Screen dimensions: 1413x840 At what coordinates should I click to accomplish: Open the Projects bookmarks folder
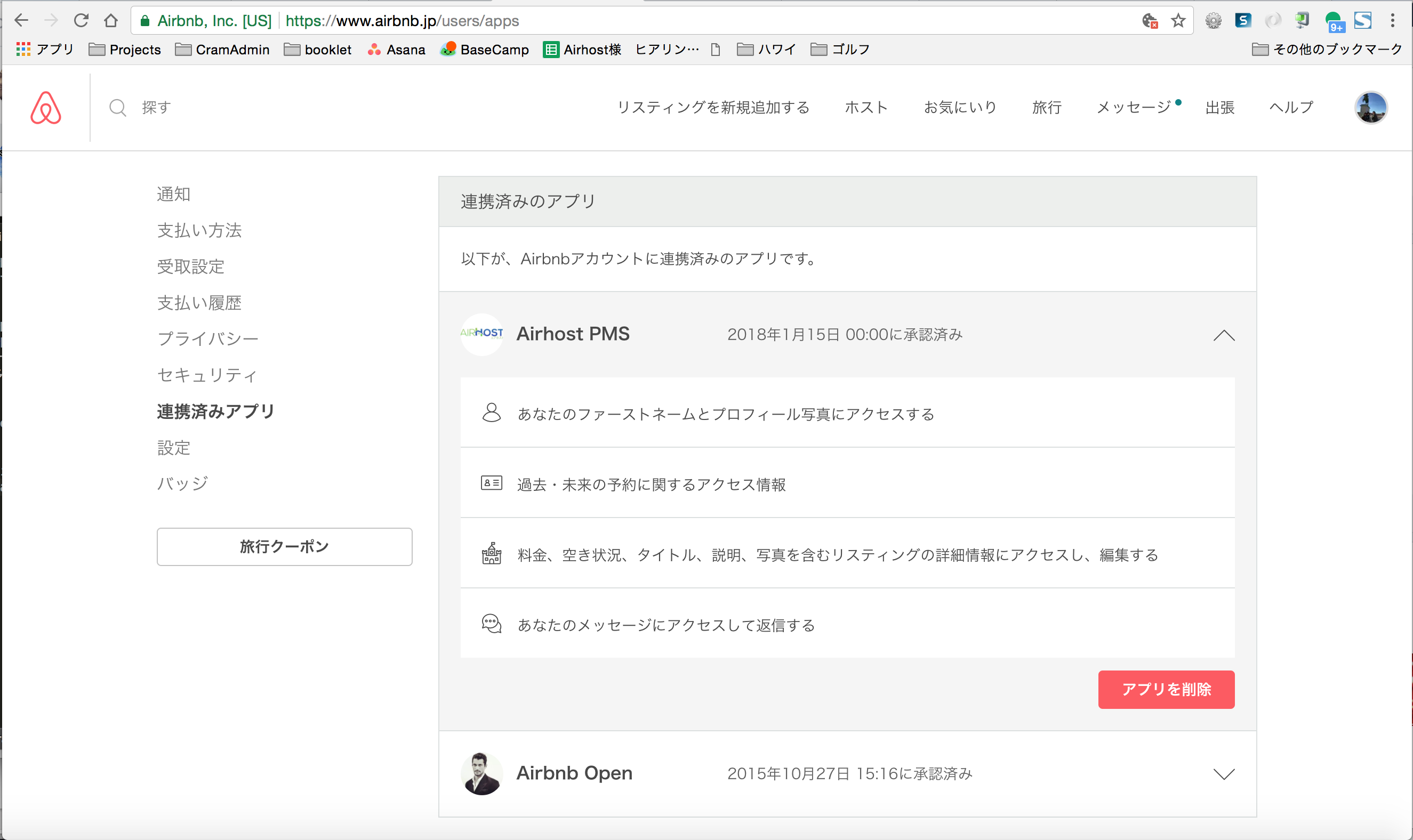pyautogui.click(x=125, y=49)
